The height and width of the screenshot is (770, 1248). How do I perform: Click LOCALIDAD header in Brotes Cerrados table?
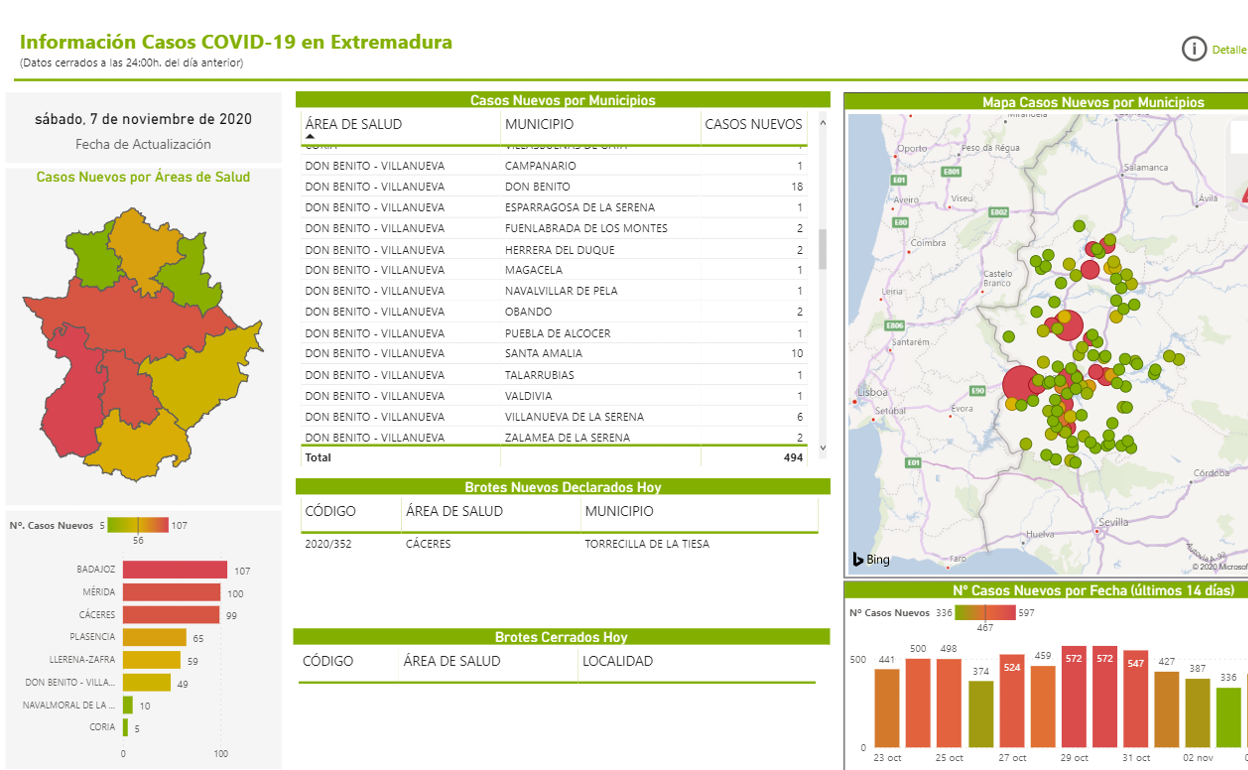pyautogui.click(x=618, y=661)
